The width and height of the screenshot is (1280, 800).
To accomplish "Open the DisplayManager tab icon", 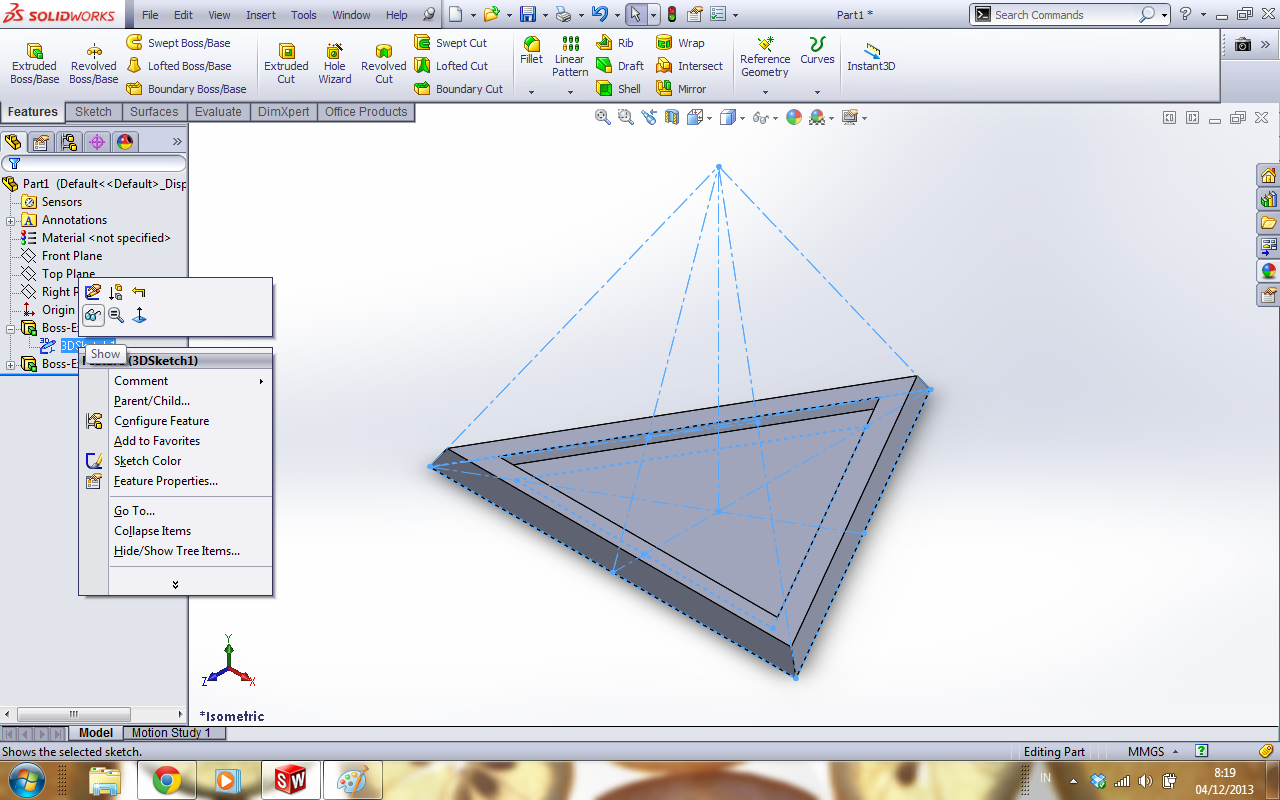I will pyautogui.click(x=125, y=142).
